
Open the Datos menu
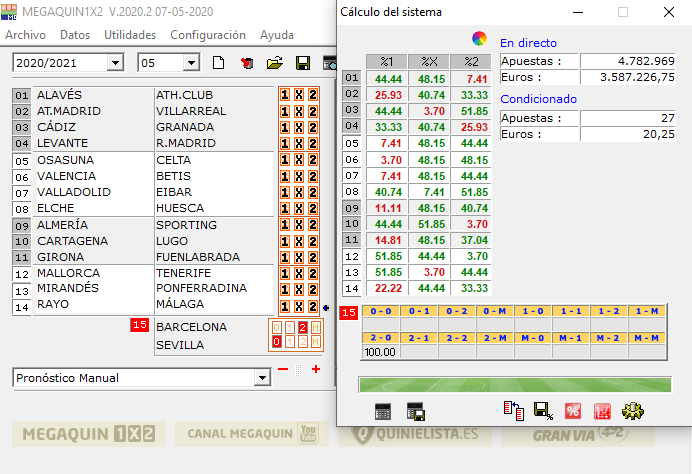click(75, 35)
